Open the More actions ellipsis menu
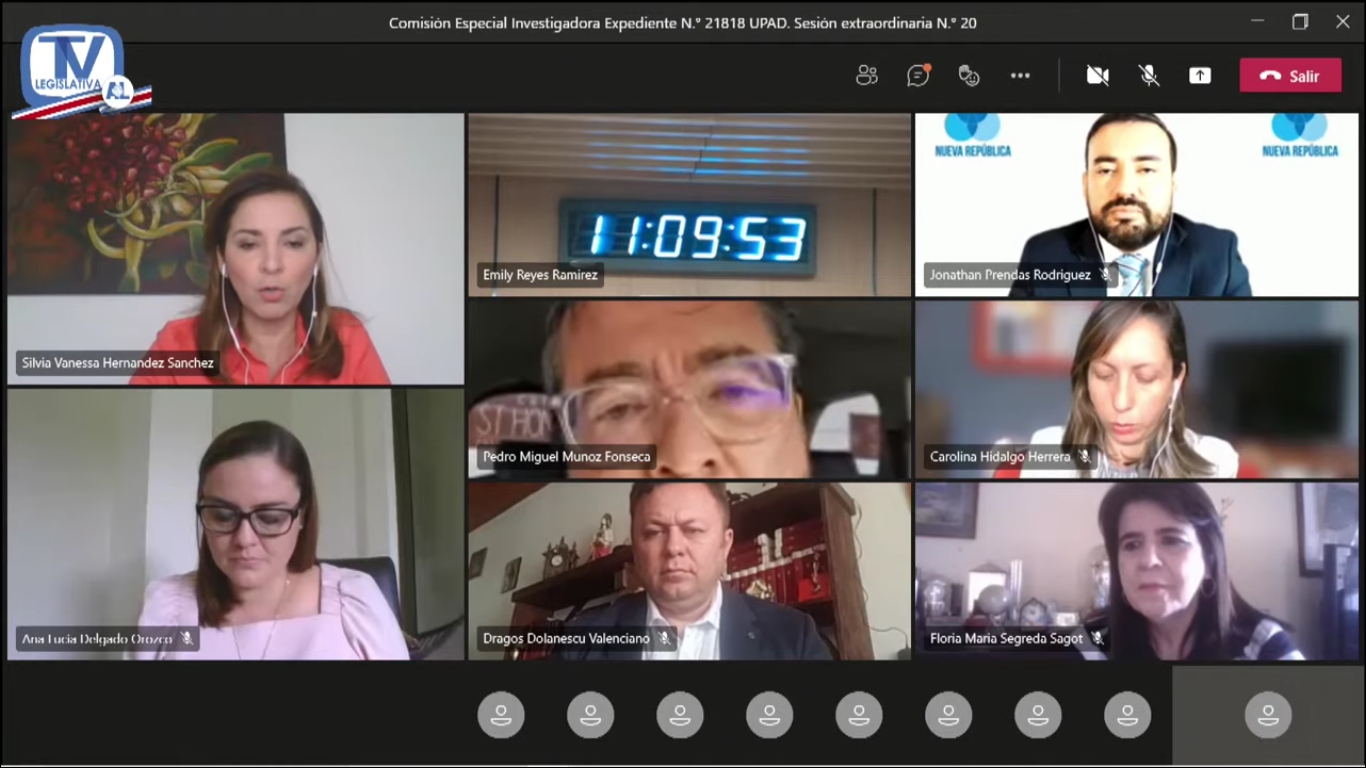Viewport: 1366px width, 768px height. tap(1020, 76)
